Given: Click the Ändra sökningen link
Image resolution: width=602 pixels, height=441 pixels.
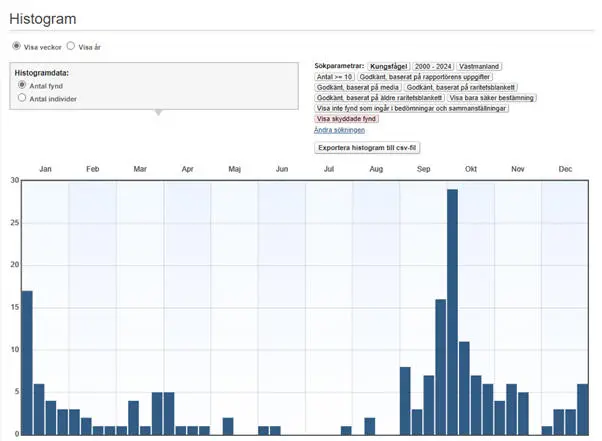Looking at the screenshot, I should click(339, 130).
